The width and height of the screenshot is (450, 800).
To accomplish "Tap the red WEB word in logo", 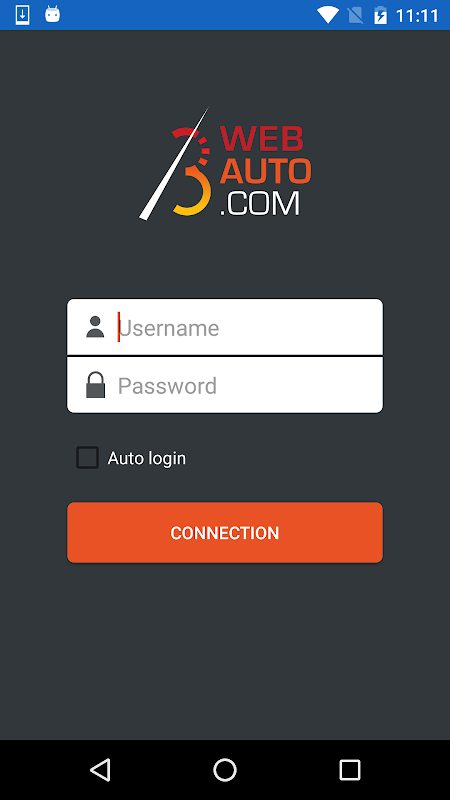I will click(x=262, y=138).
